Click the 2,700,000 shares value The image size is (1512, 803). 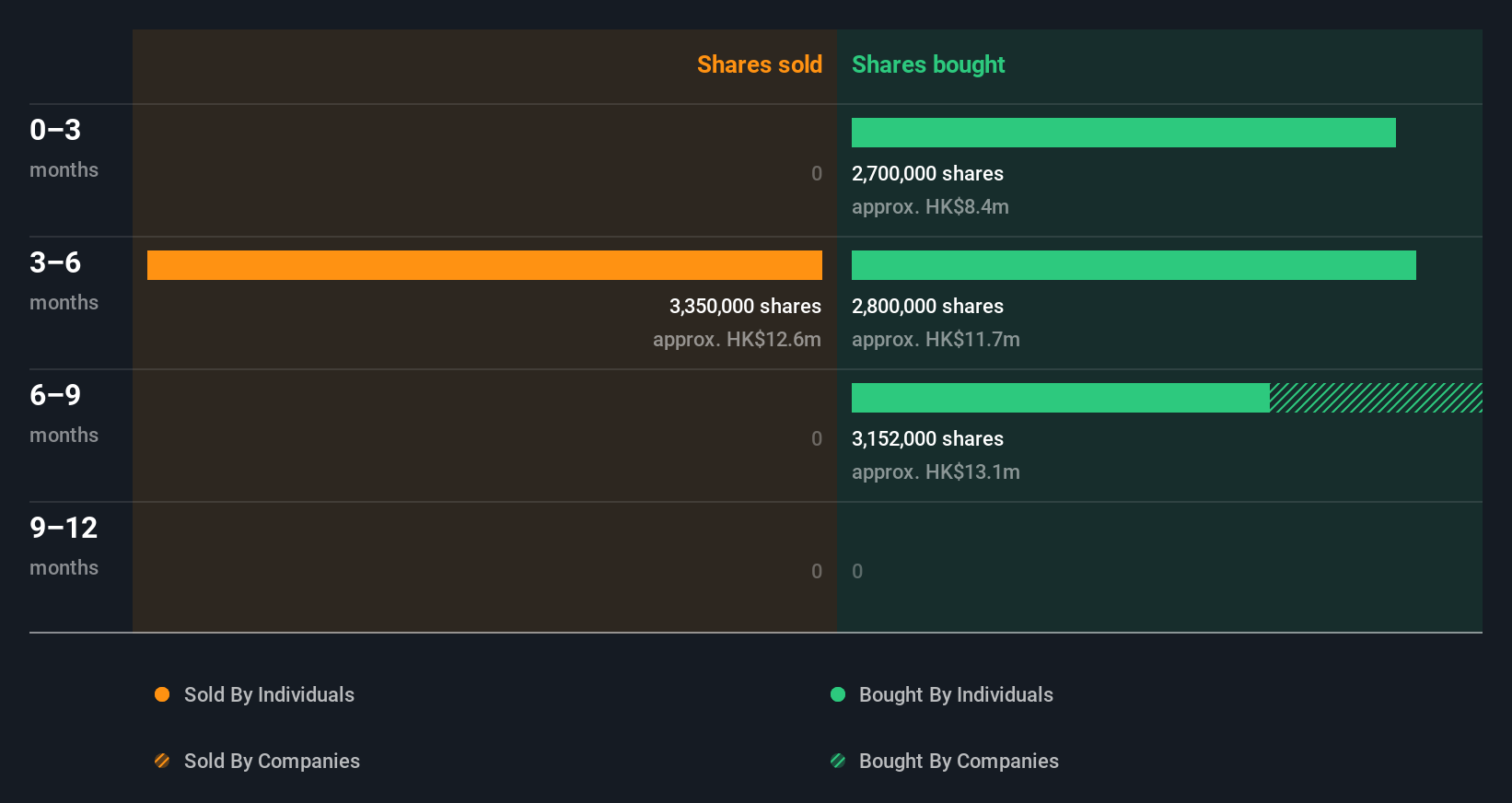(x=927, y=173)
